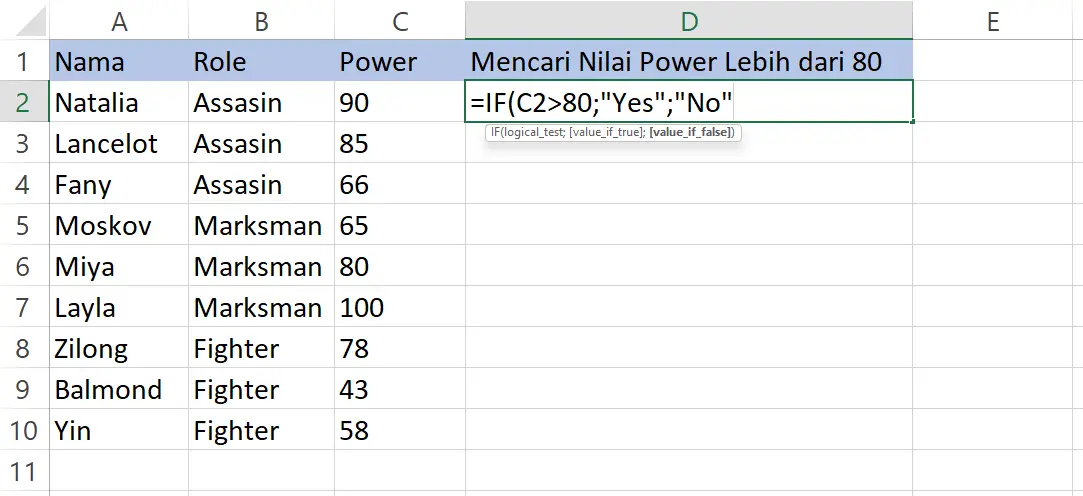Select column A header

pos(119,21)
